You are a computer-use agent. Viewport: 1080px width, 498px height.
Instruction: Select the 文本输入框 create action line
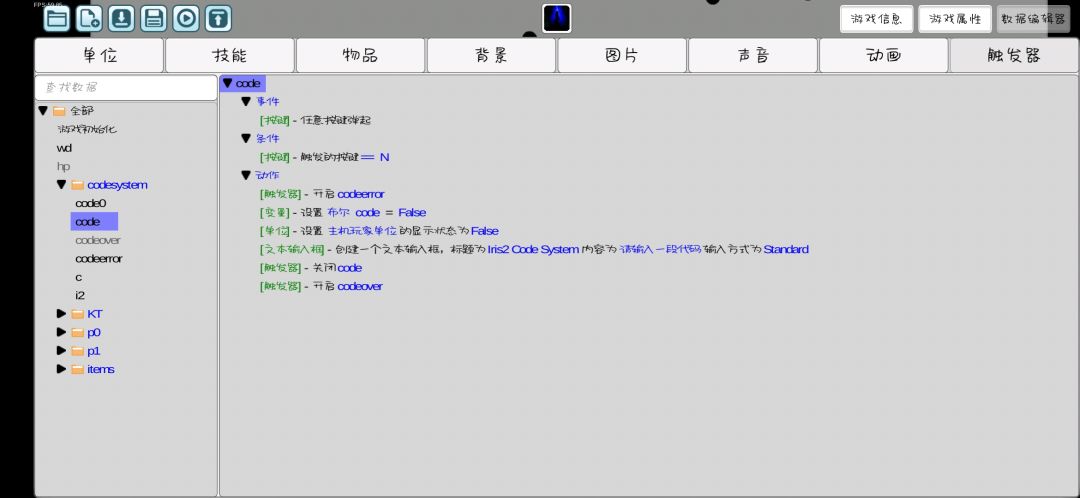click(x=534, y=249)
